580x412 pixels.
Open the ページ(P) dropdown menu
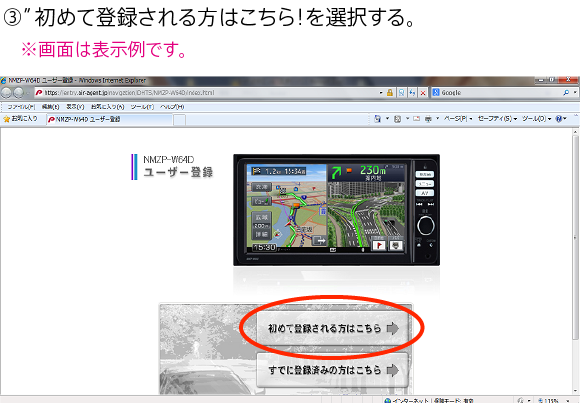(458, 119)
